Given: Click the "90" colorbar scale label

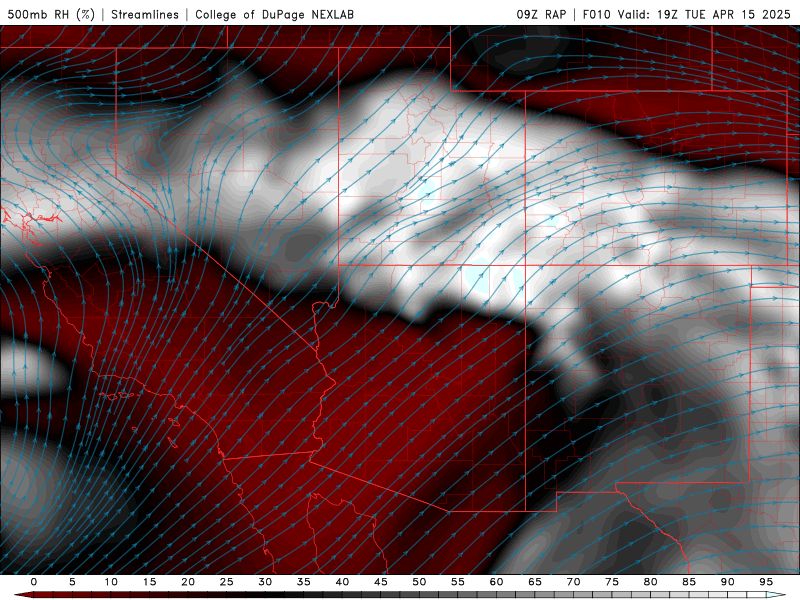Looking at the screenshot, I should coord(727,582).
